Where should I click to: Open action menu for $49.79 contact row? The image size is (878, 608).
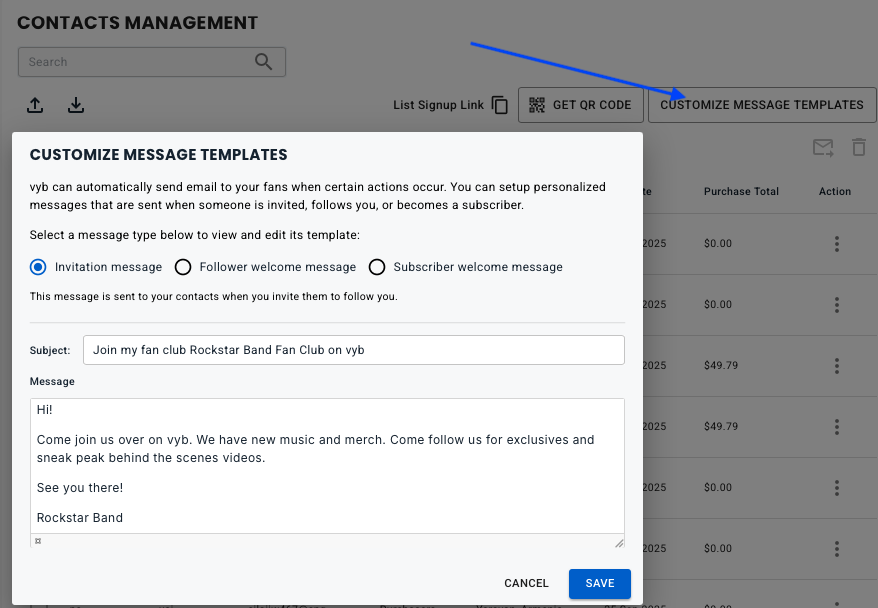click(x=836, y=366)
